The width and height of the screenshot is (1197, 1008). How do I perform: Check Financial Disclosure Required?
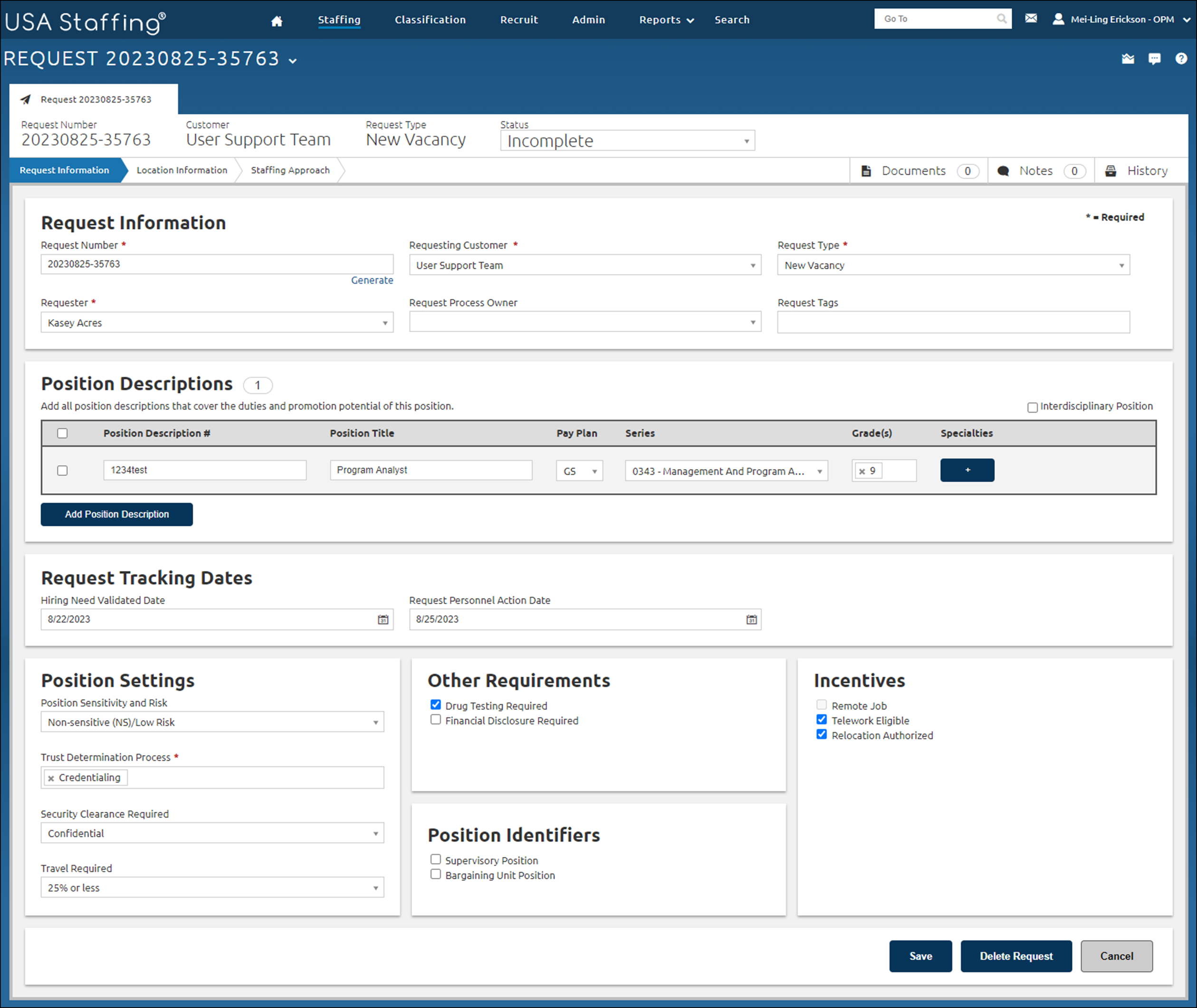(x=436, y=720)
